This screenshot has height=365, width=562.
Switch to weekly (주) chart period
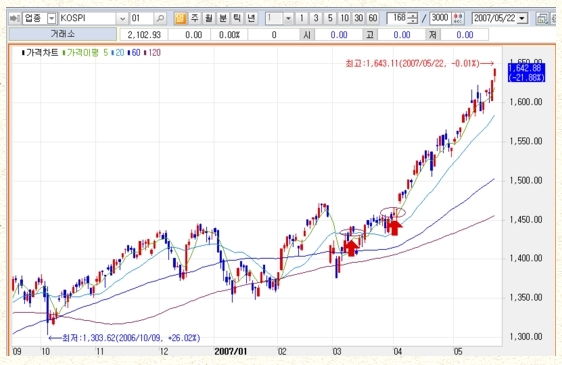click(x=194, y=18)
